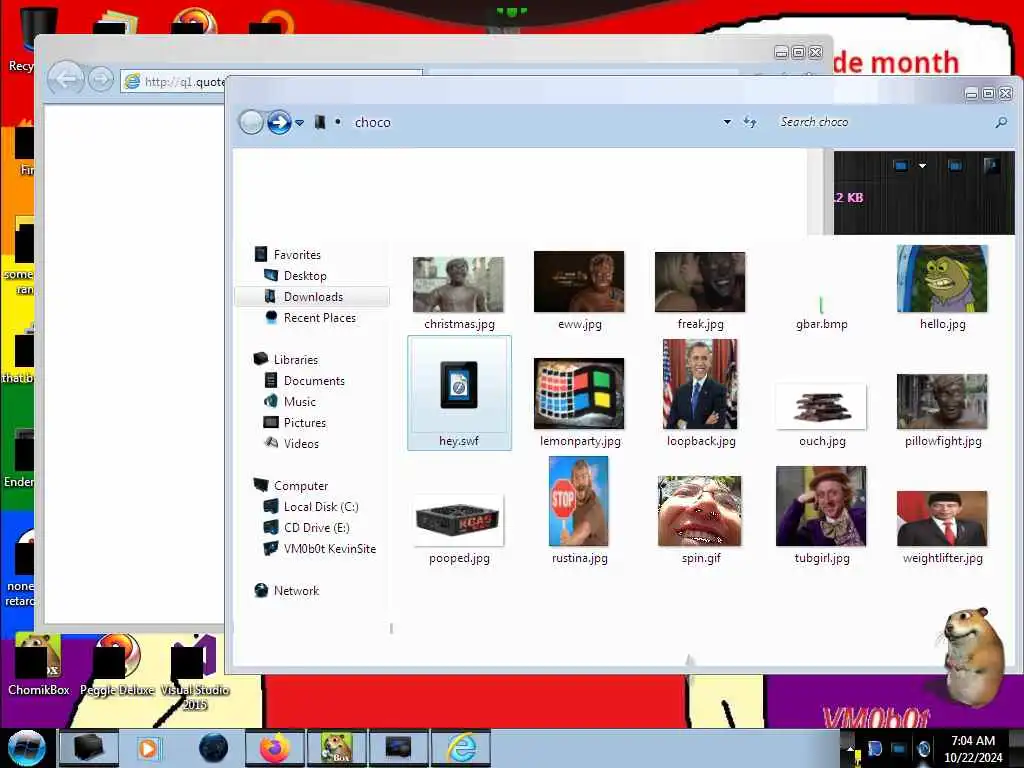This screenshot has width=1024, height=768.
Task: Open Visual Studio 2015 desktop shortcut
Action: (x=195, y=673)
